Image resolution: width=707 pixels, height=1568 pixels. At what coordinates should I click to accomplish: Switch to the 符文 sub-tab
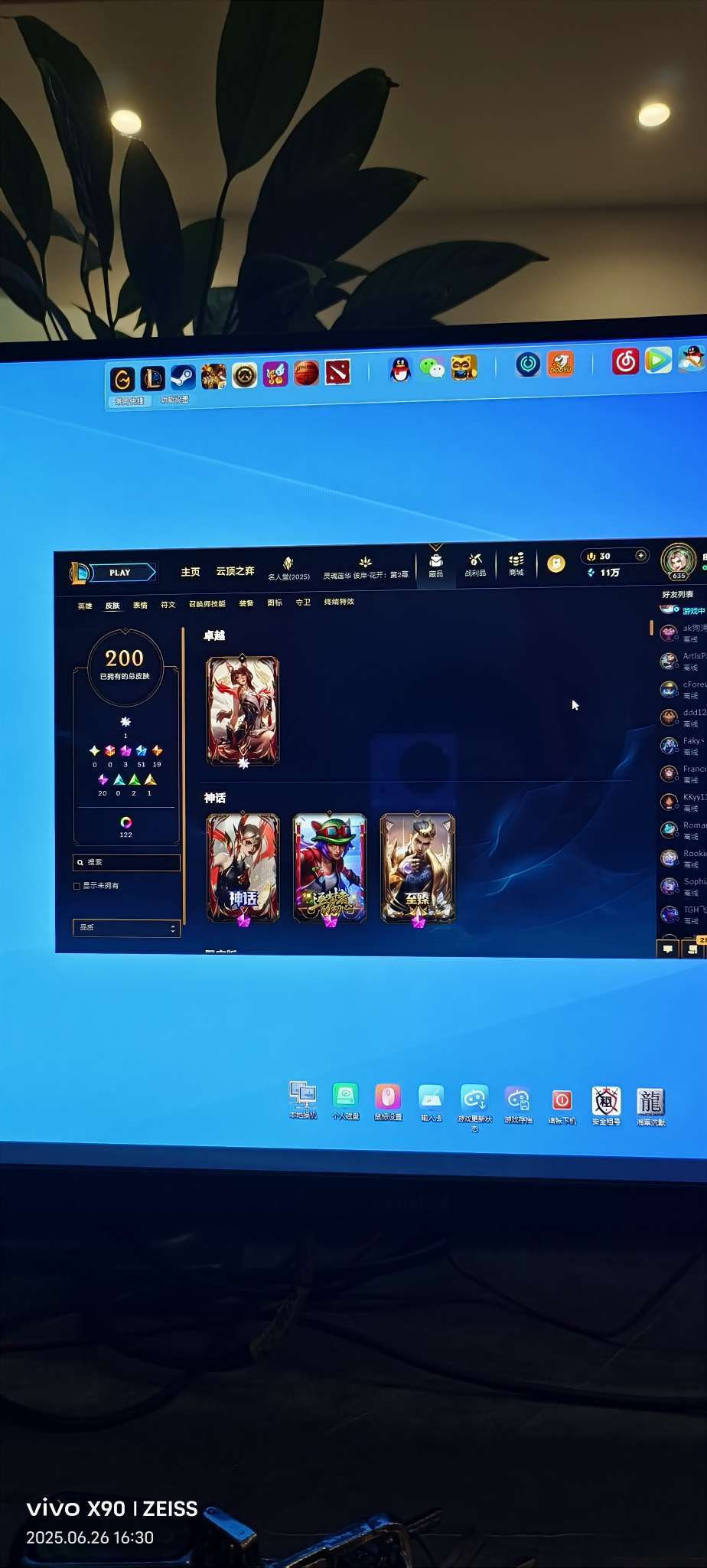(x=168, y=604)
